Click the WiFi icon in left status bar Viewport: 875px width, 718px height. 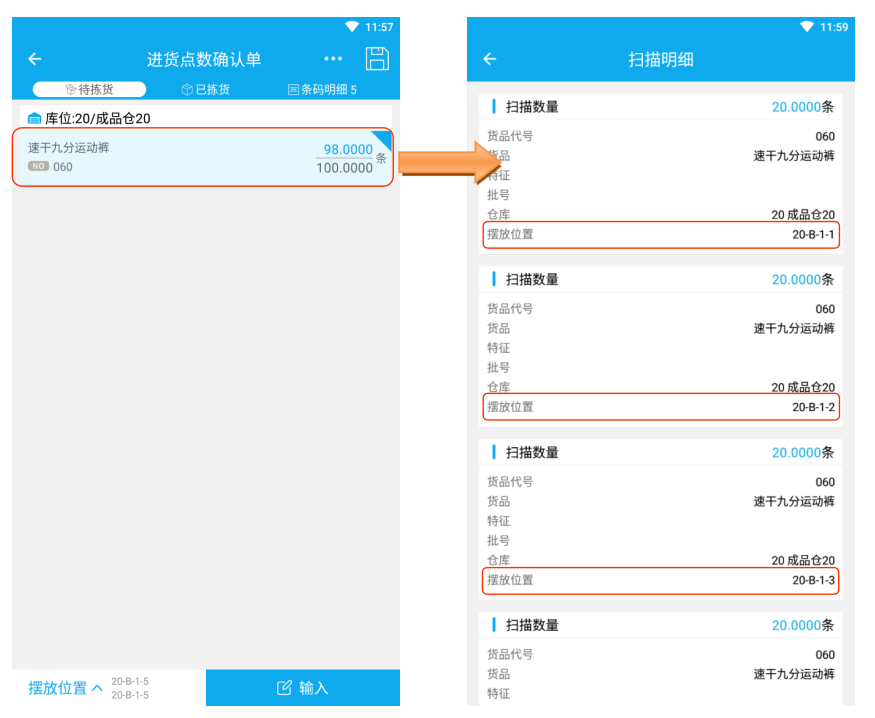[x=352, y=27]
